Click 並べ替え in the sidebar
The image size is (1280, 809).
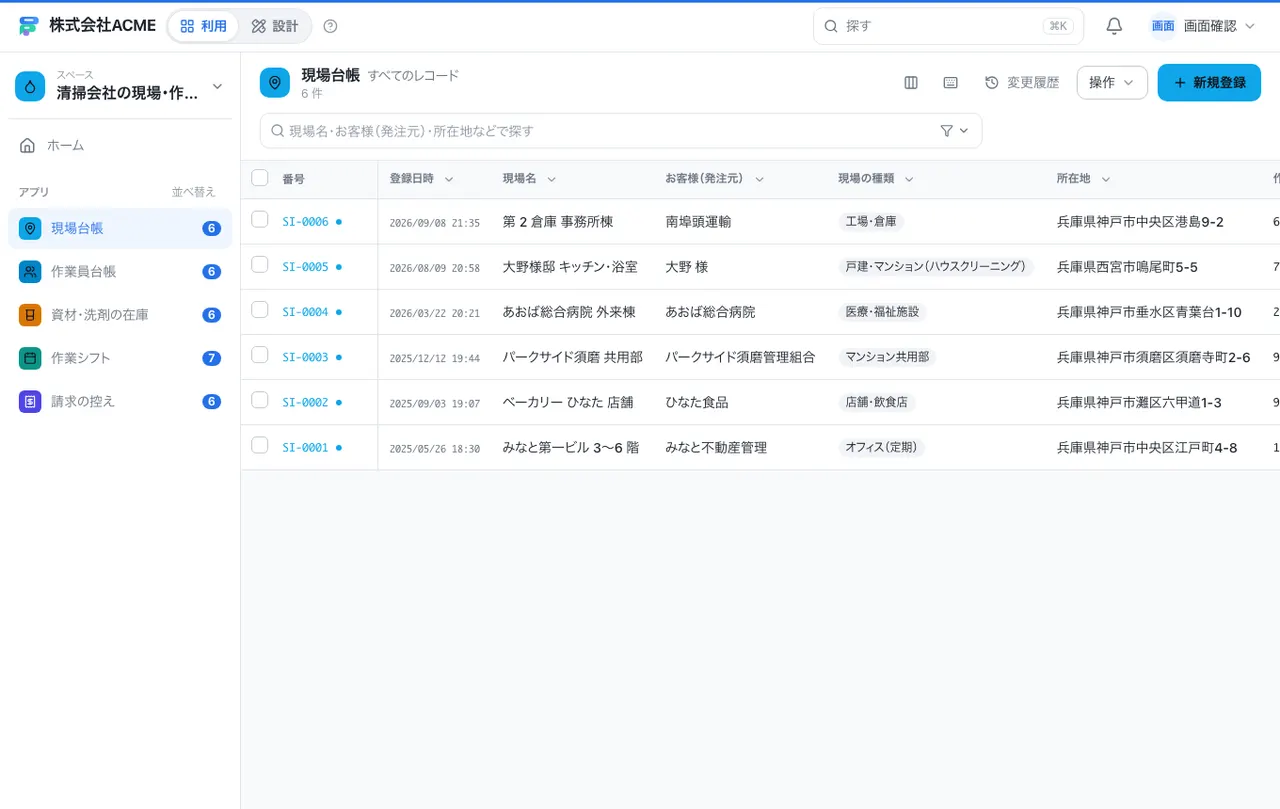pos(193,192)
